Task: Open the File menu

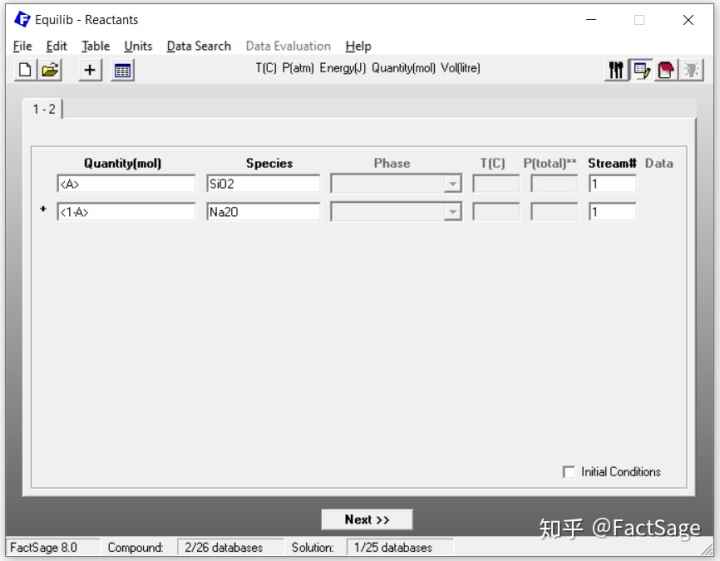Action: point(22,46)
